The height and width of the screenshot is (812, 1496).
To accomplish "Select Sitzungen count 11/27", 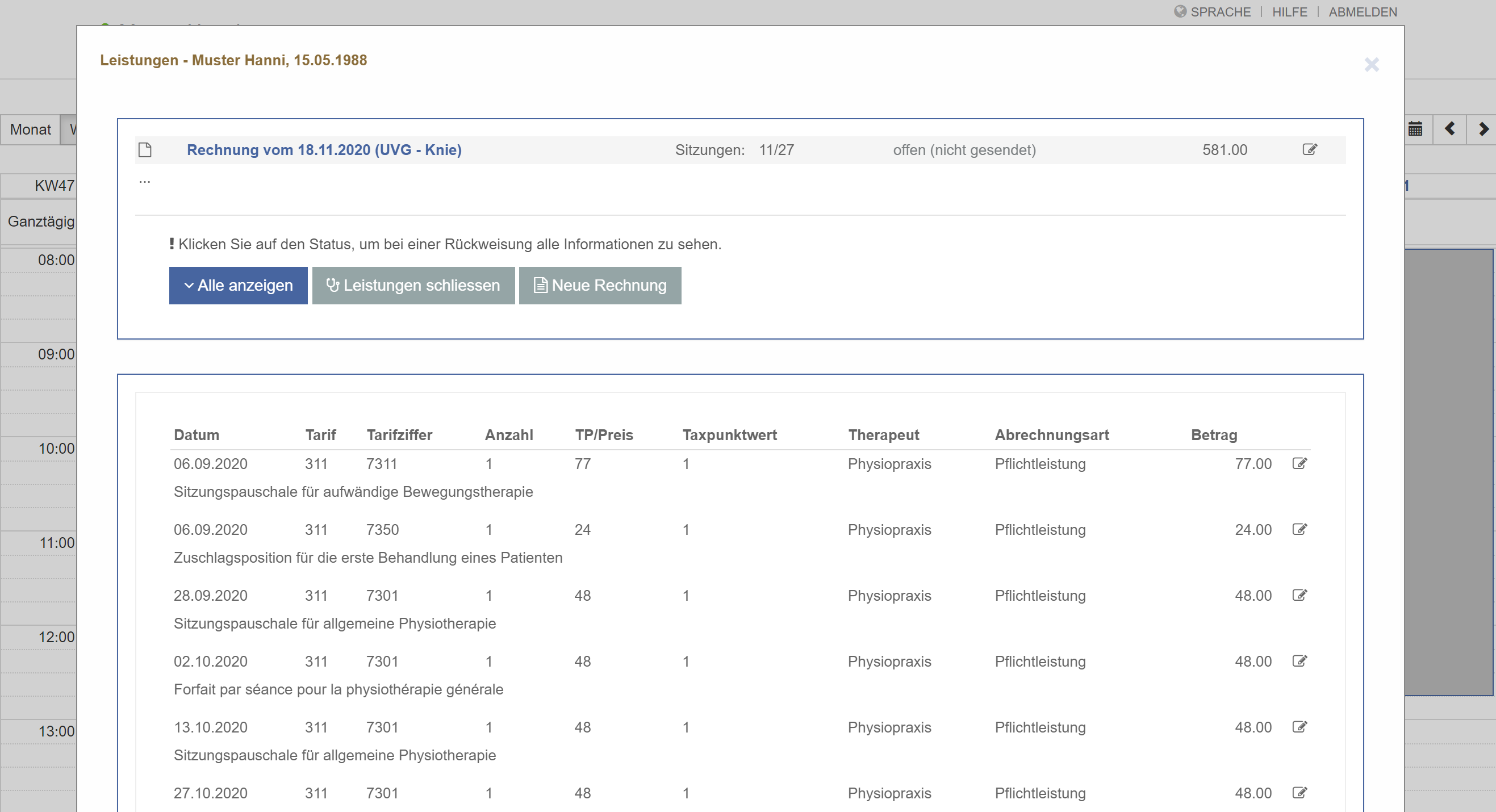I will 776,150.
